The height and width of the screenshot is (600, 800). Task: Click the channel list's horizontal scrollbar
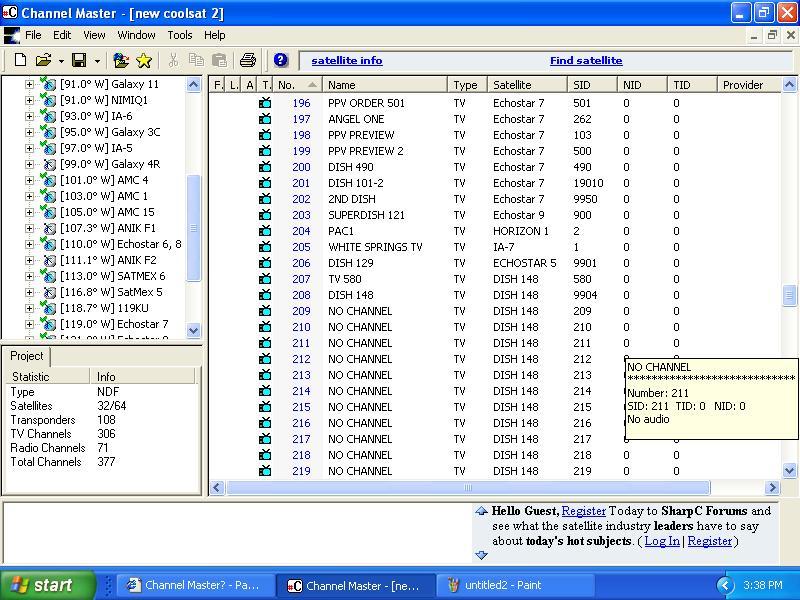(468, 488)
